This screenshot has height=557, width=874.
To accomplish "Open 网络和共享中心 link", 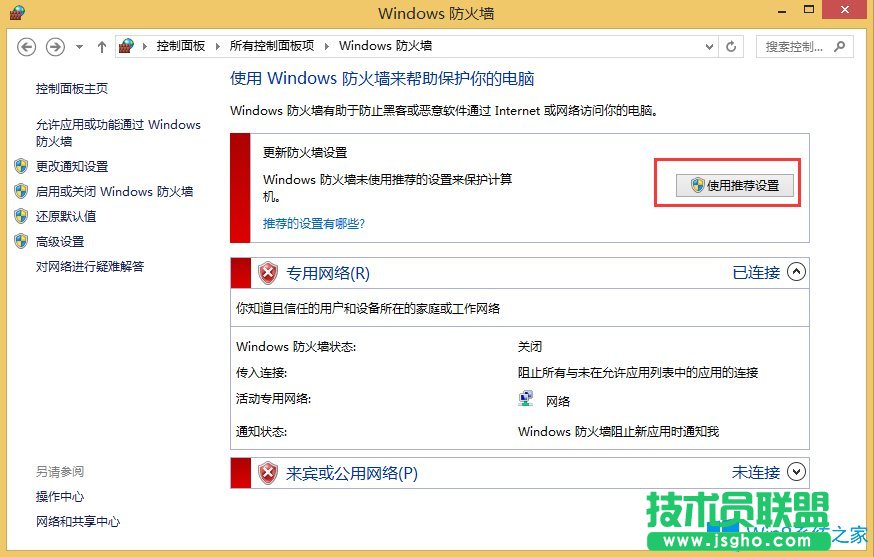I will [x=78, y=521].
